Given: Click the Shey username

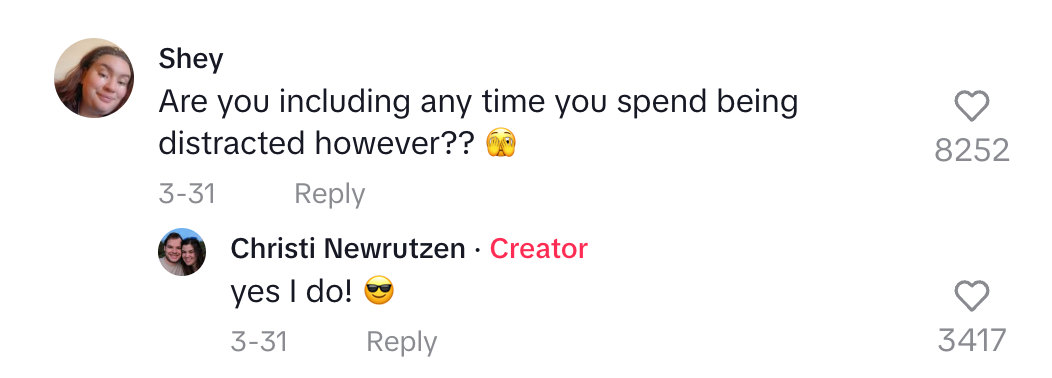Looking at the screenshot, I should coord(191,59).
